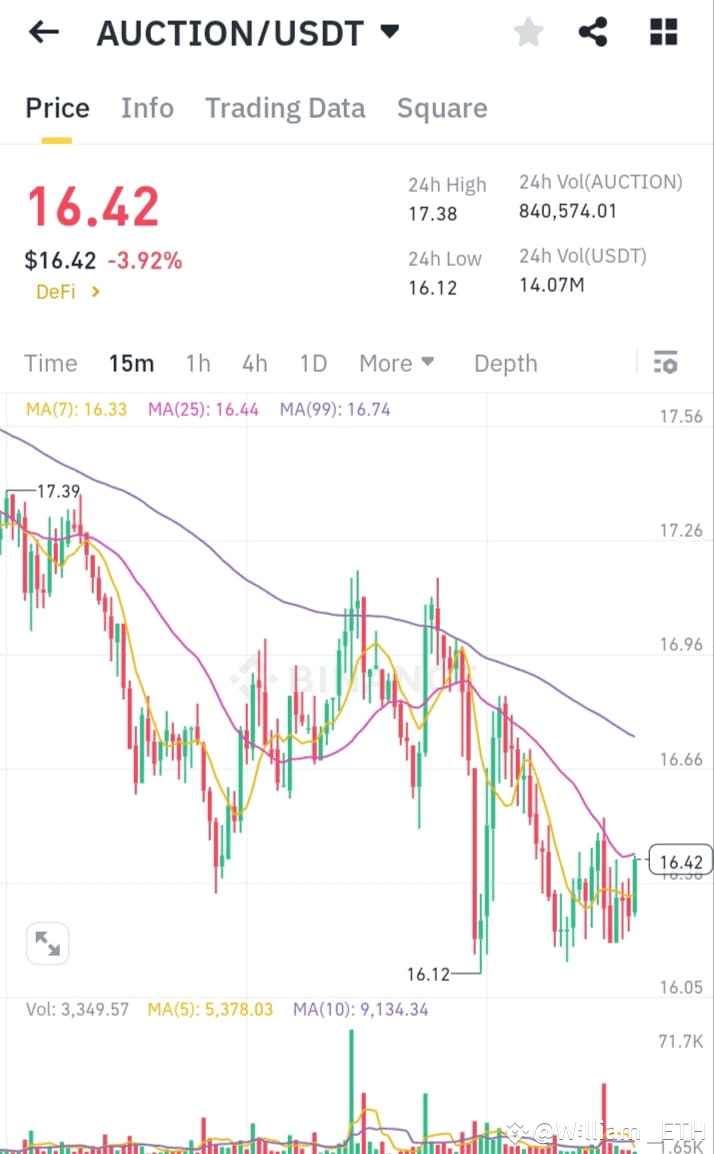Viewport: 714px width, 1154px height.
Task: Tap the chart settings icon beside Depth
Action: (x=665, y=363)
